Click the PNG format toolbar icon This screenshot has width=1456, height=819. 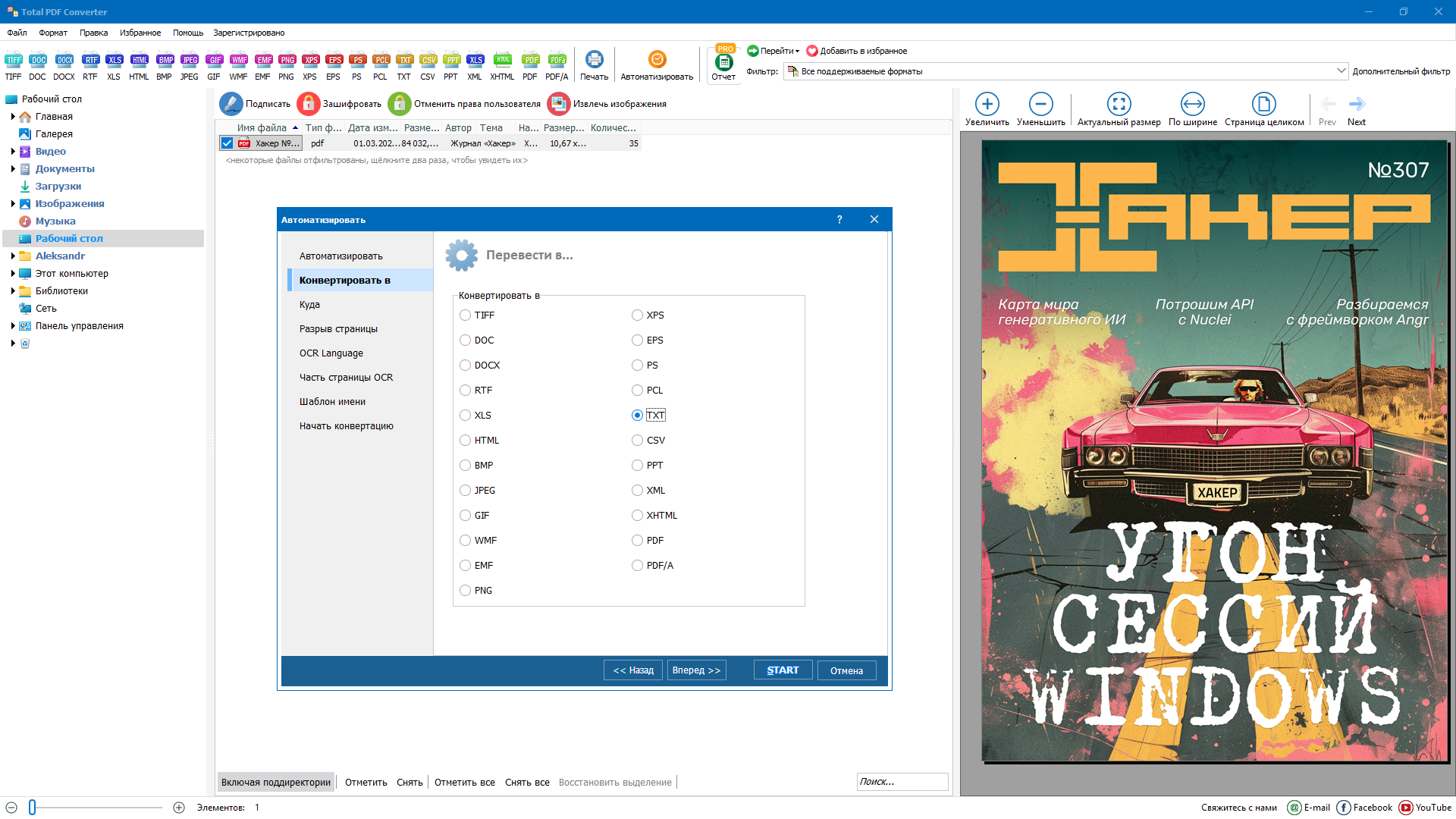pos(286,66)
